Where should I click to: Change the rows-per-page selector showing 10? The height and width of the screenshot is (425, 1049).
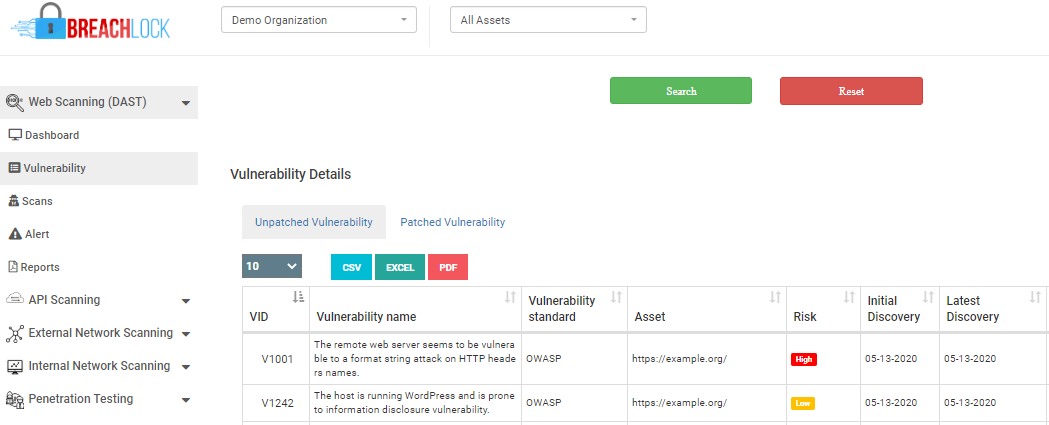click(272, 266)
